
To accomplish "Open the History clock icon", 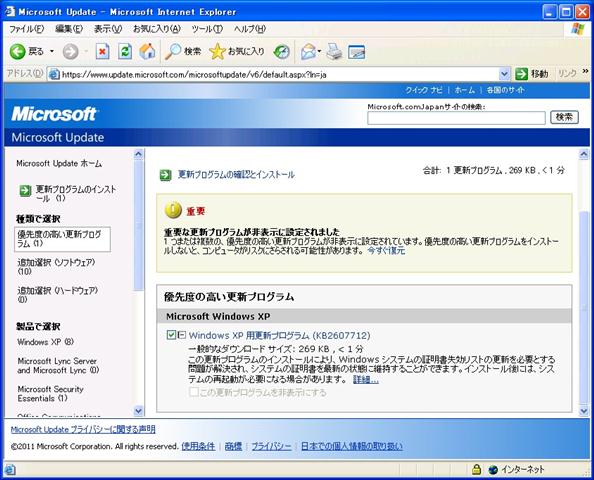I will click(282, 52).
